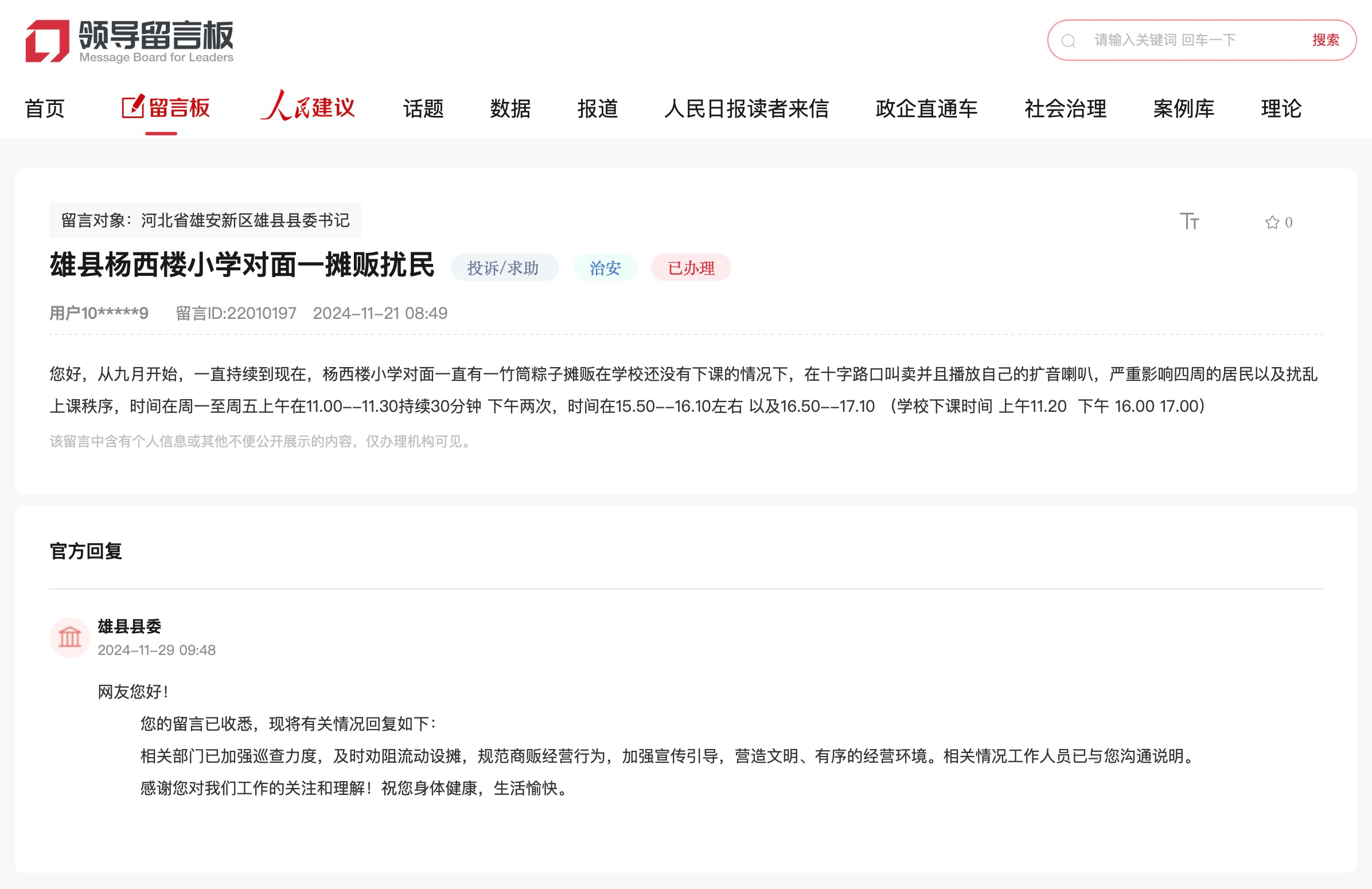Go to the 数据 section
Viewport: 1372px width, 889px height.
coord(510,108)
